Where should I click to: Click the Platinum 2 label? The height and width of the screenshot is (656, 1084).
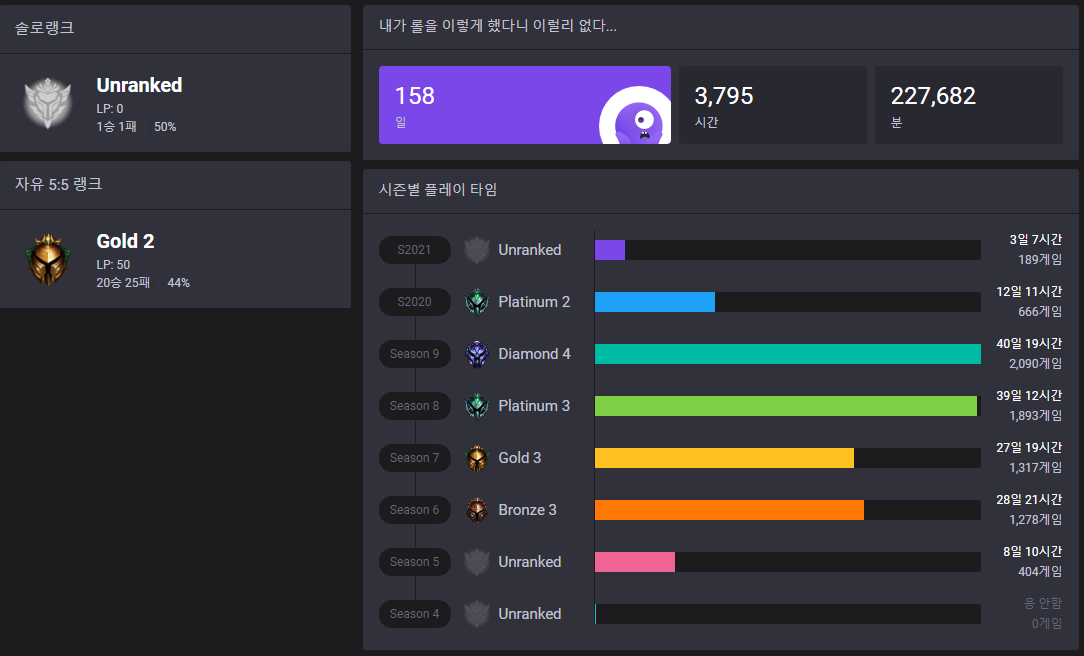534,302
